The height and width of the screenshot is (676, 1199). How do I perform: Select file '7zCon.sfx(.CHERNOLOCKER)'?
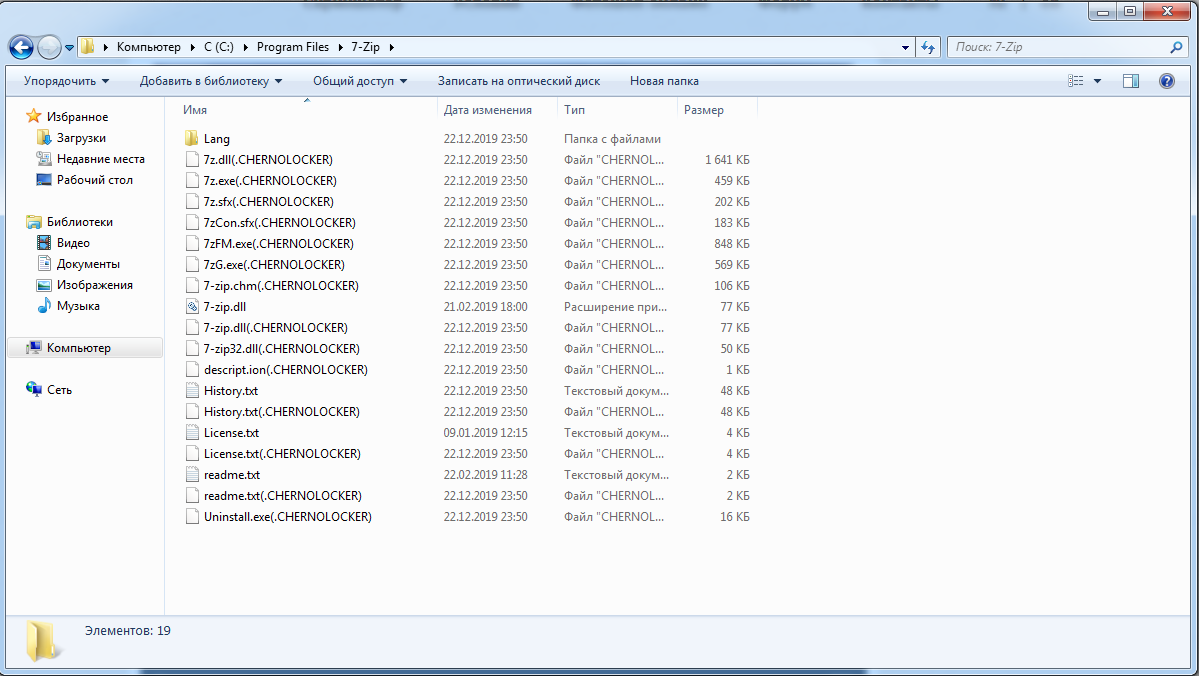click(x=279, y=223)
